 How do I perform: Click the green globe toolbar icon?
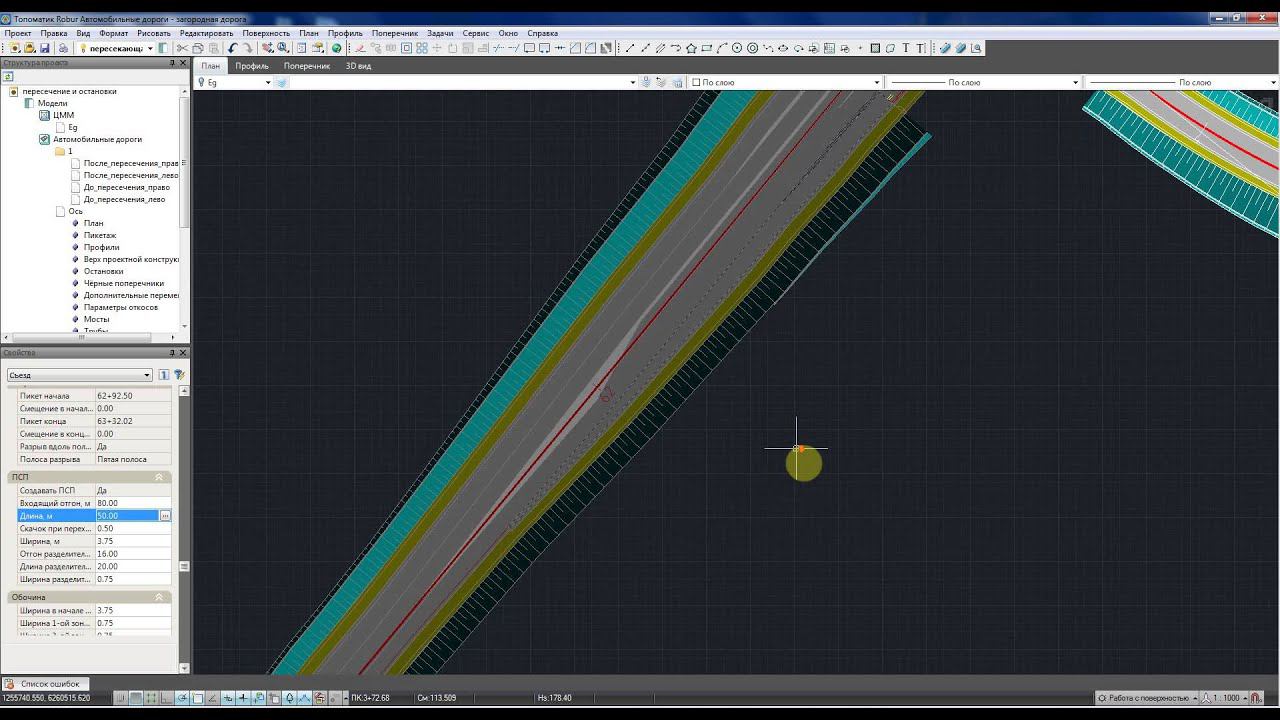(x=336, y=48)
